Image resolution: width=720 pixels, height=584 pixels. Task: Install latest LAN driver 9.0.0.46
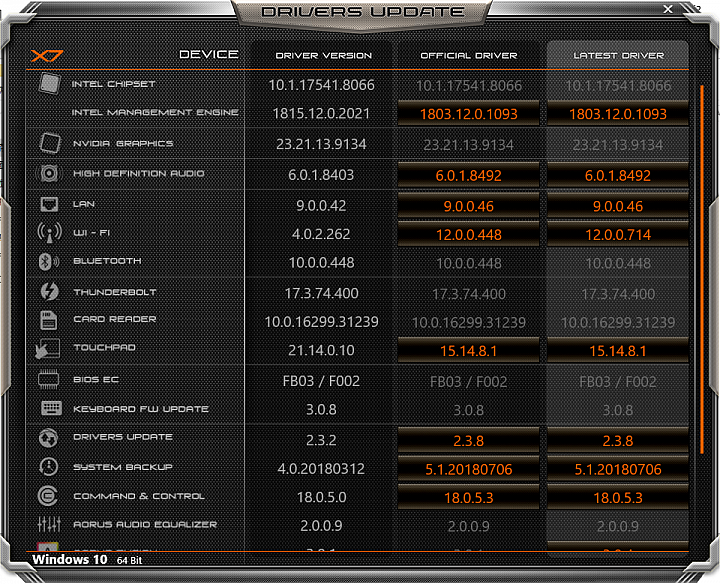point(618,206)
